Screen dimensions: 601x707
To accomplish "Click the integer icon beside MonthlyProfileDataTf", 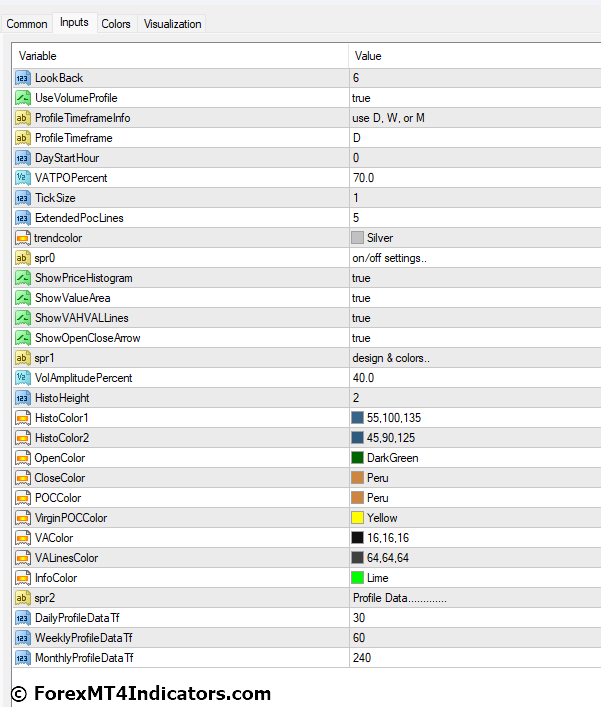I will tap(23, 658).
